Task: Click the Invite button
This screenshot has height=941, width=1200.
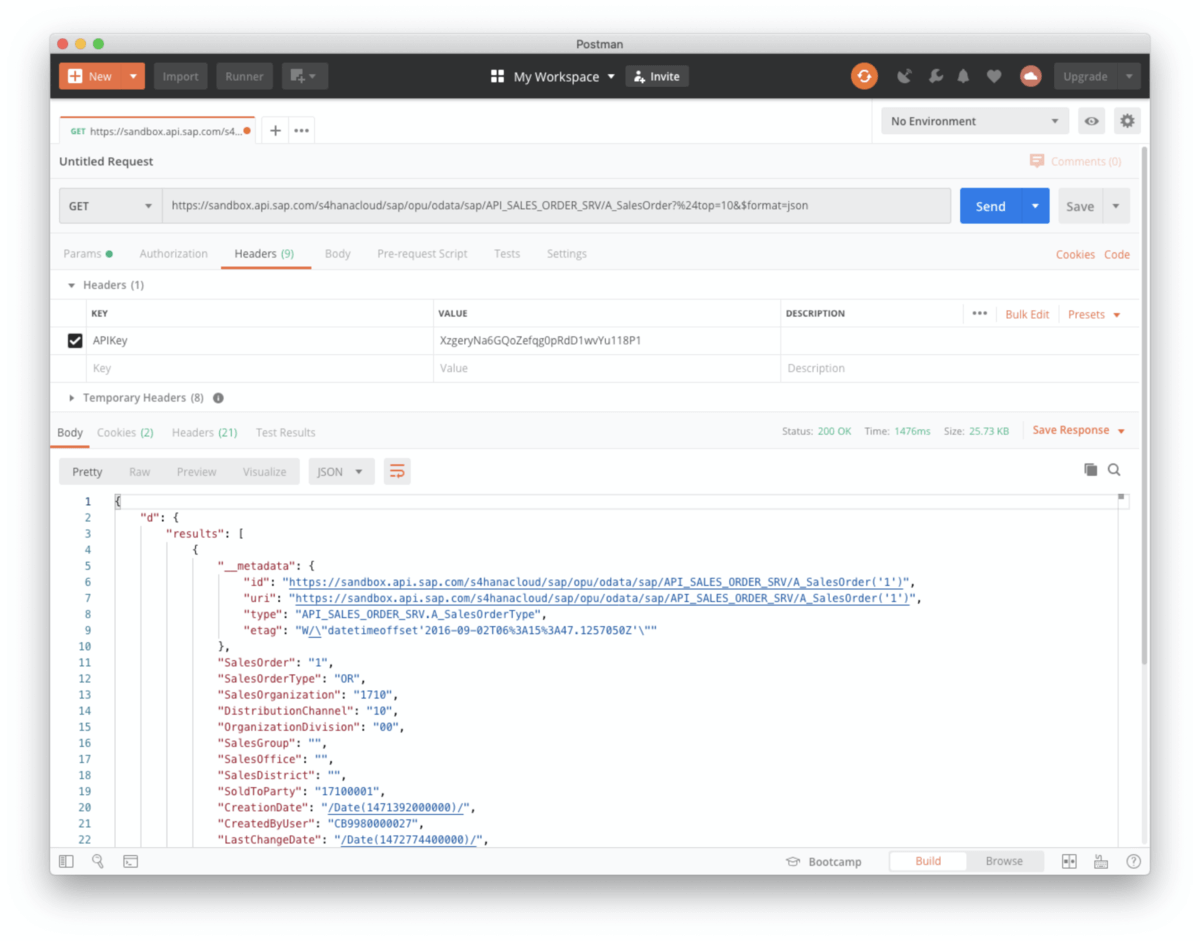Action: coord(657,77)
